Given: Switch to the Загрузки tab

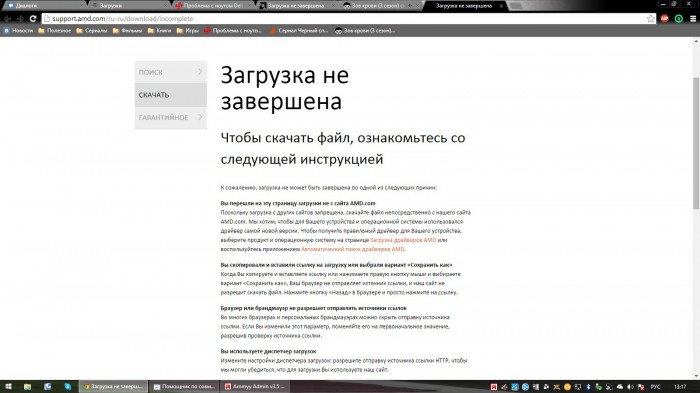Looking at the screenshot, I should tap(129, 6).
